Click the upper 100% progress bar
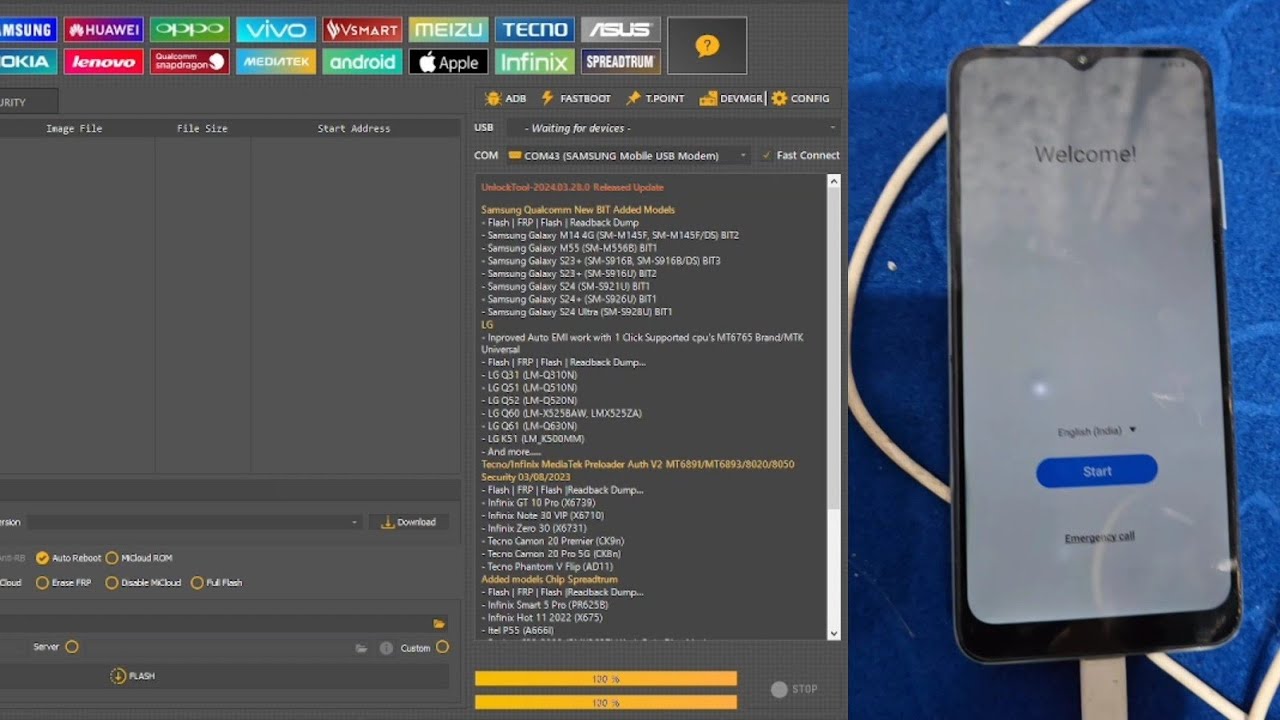1280x720 pixels. [606, 679]
